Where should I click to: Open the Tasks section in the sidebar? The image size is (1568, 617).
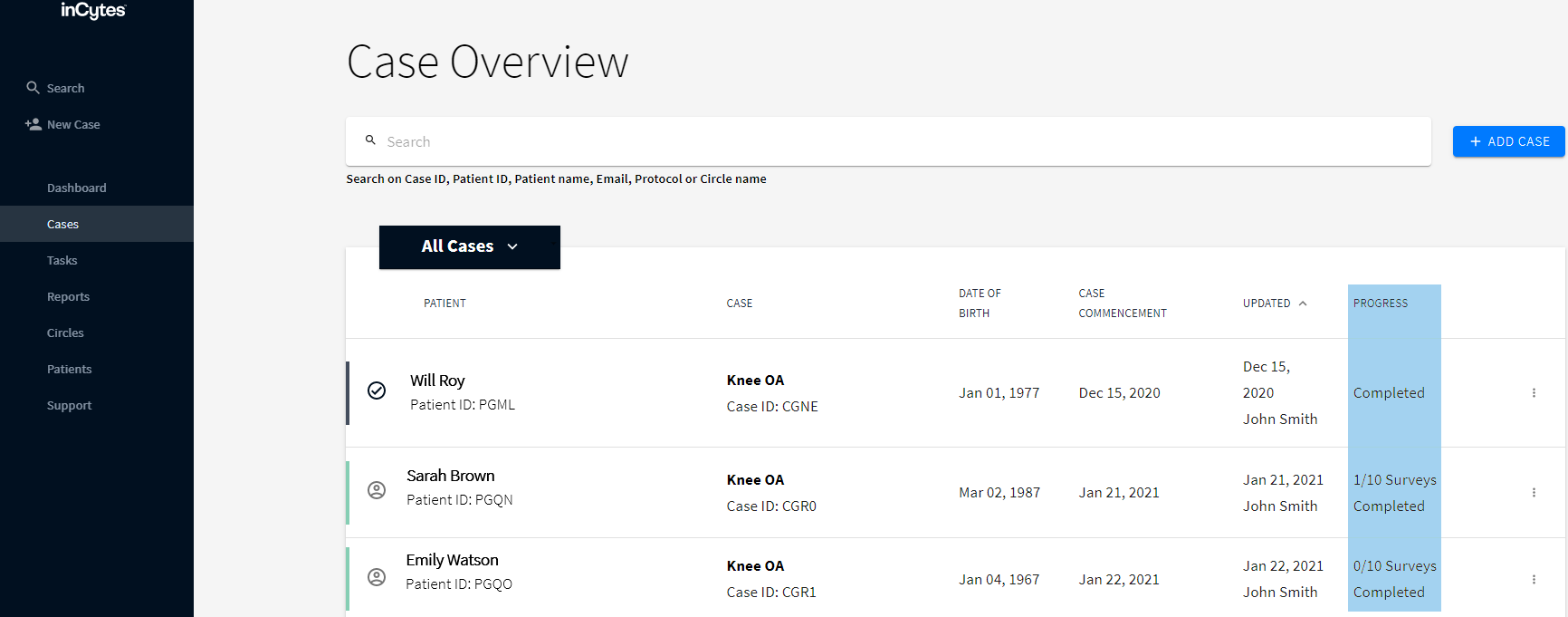point(62,260)
